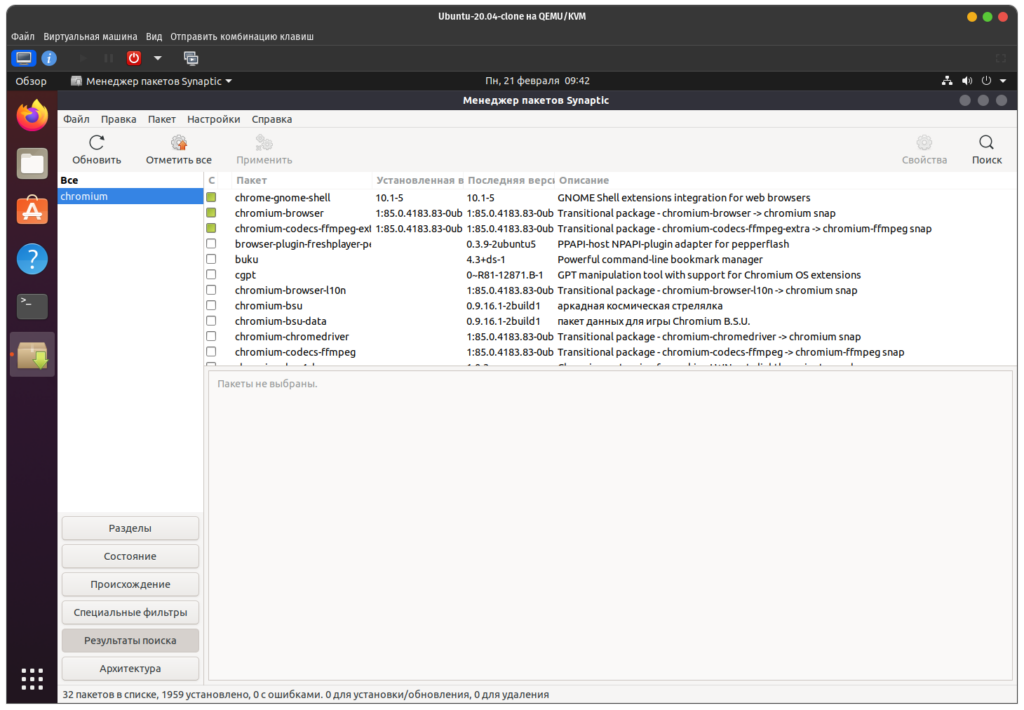Open the Пакет menu
Screen dimensions: 1024x710
(x=161, y=119)
